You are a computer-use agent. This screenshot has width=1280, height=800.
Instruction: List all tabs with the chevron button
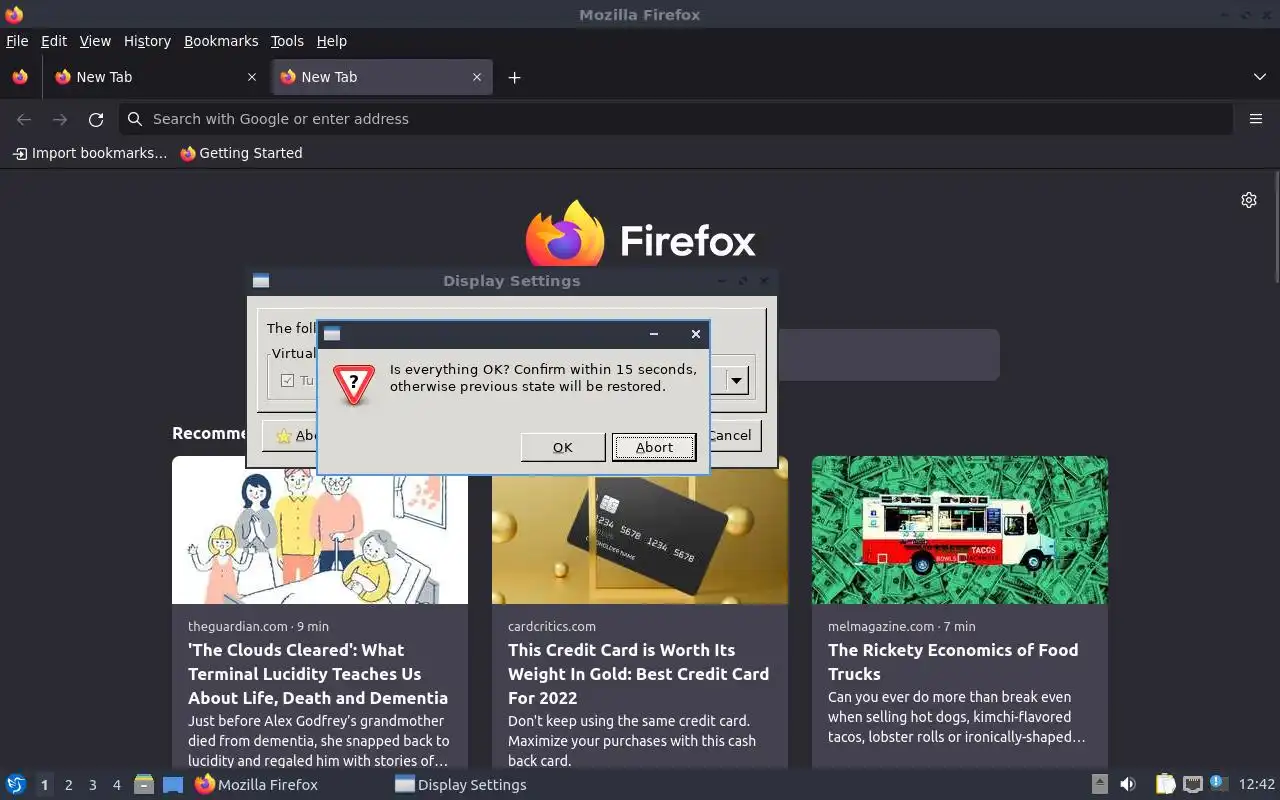[1260, 77]
